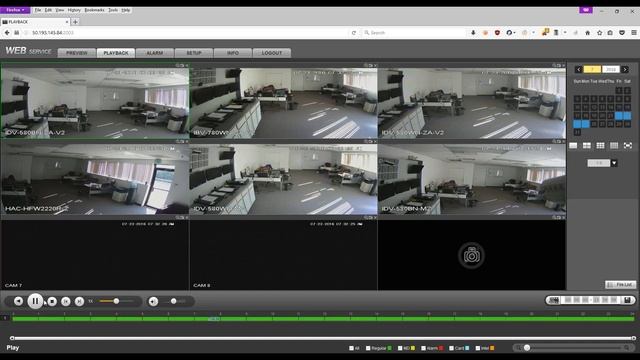Open the Pocket icon in toolbar
640x360 pixels.
point(622,33)
